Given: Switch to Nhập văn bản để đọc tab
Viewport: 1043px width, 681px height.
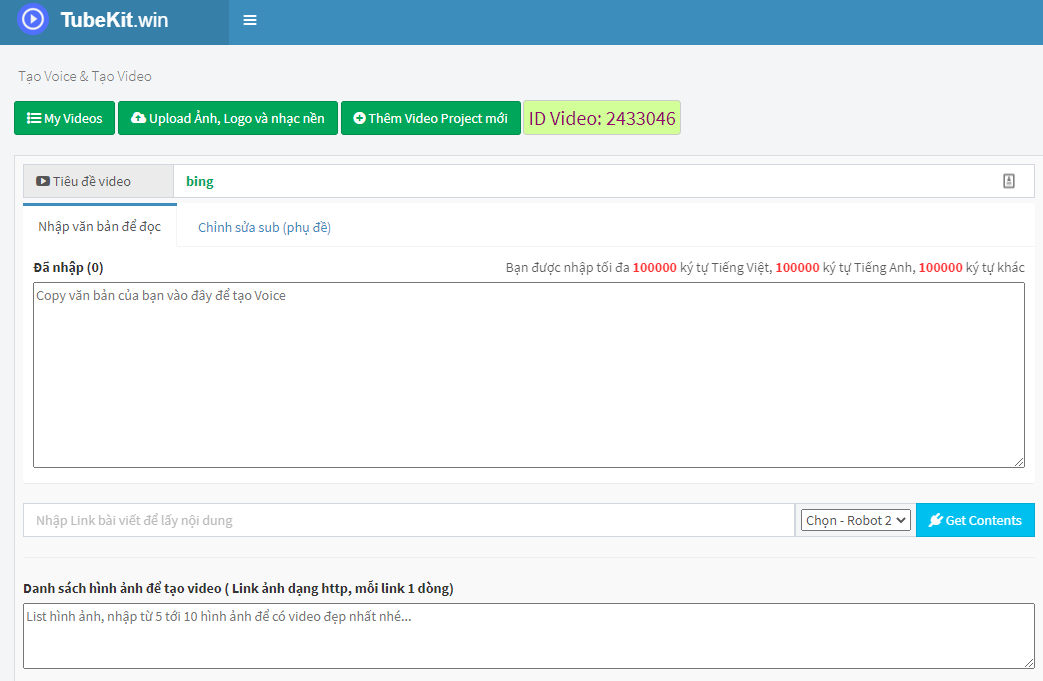Looking at the screenshot, I should tap(99, 227).
